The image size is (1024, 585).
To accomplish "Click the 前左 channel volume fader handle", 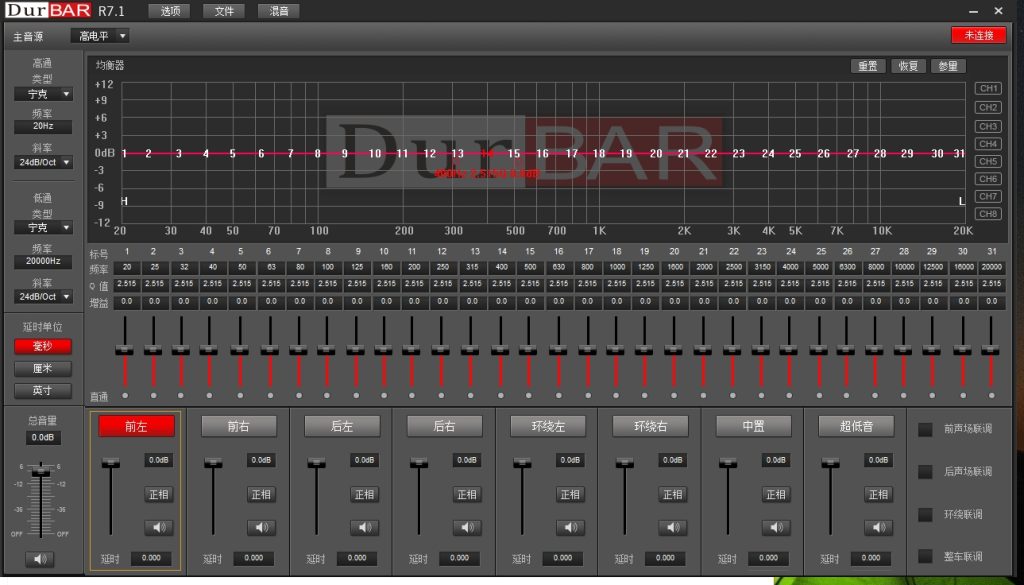I will pyautogui.click(x=111, y=463).
